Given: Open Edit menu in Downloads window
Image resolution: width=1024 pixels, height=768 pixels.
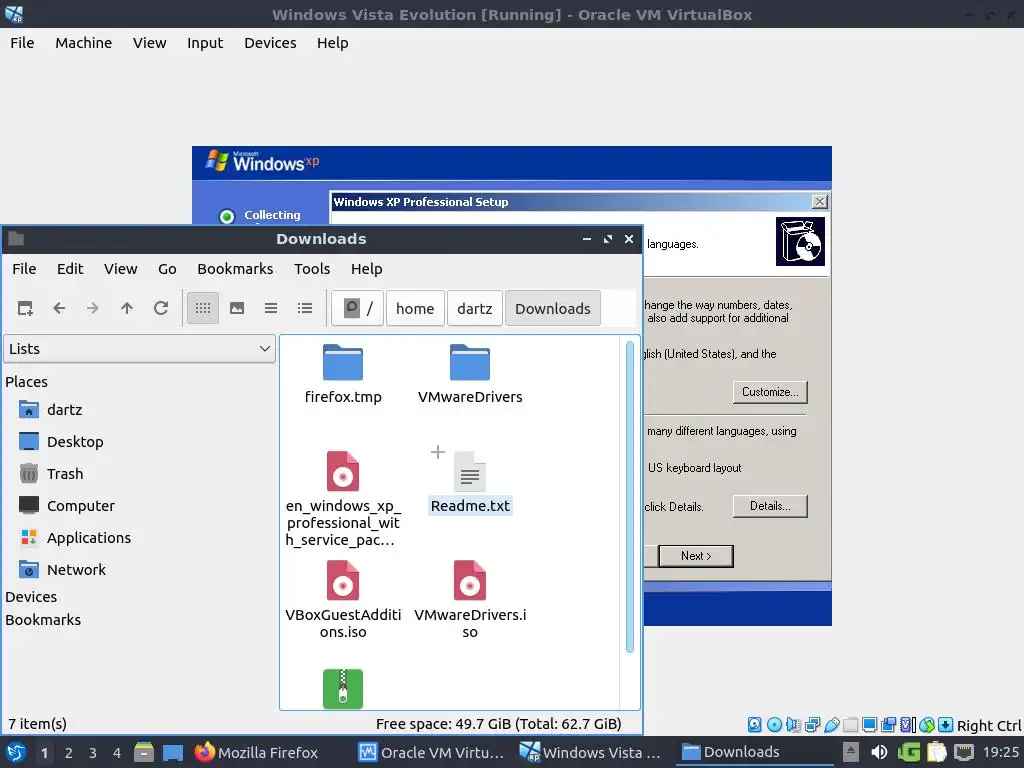Looking at the screenshot, I should [70, 269].
